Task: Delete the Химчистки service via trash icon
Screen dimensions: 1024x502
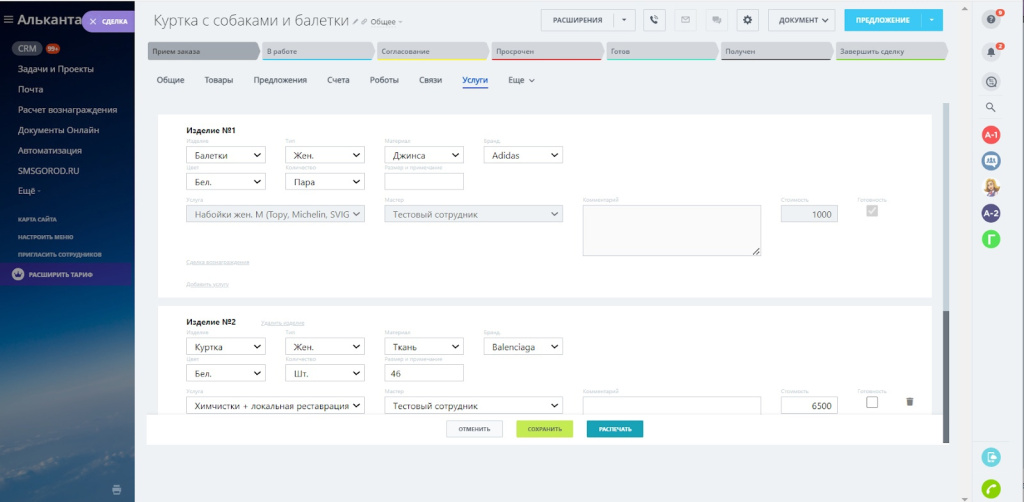Action: [x=910, y=402]
